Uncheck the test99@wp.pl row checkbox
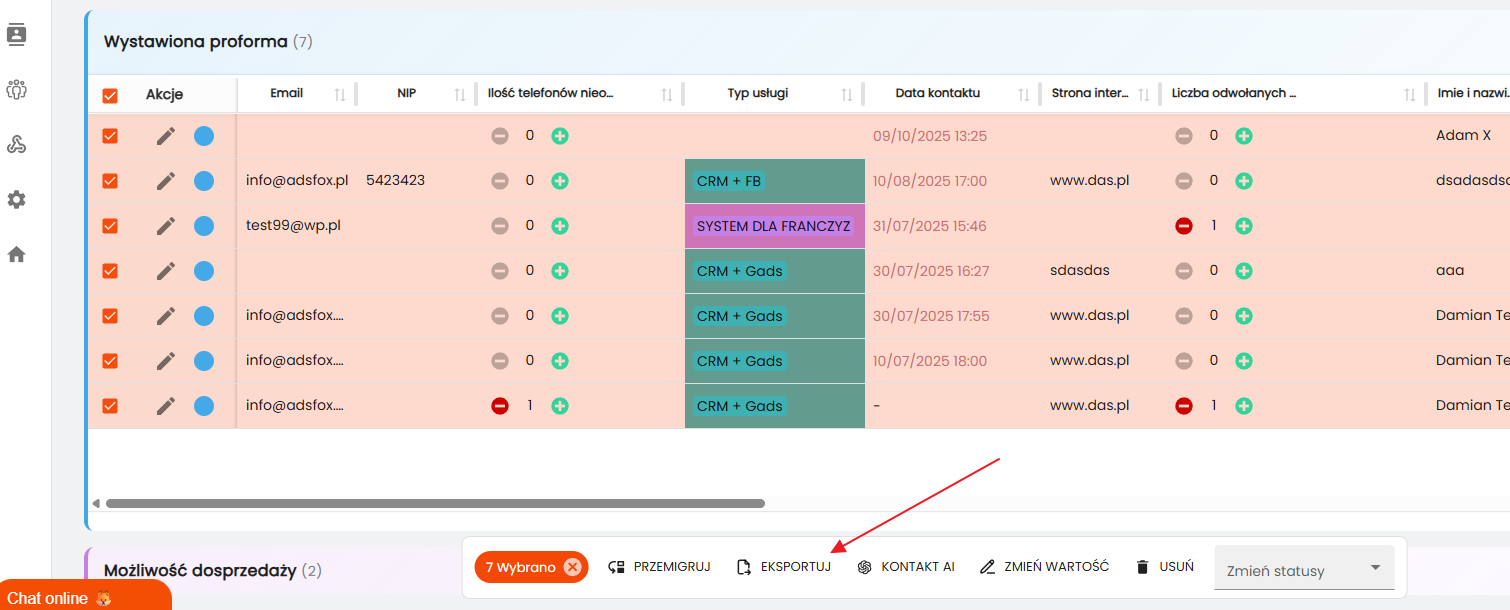This screenshot has height=610, width=1510. tap(110, 226)
